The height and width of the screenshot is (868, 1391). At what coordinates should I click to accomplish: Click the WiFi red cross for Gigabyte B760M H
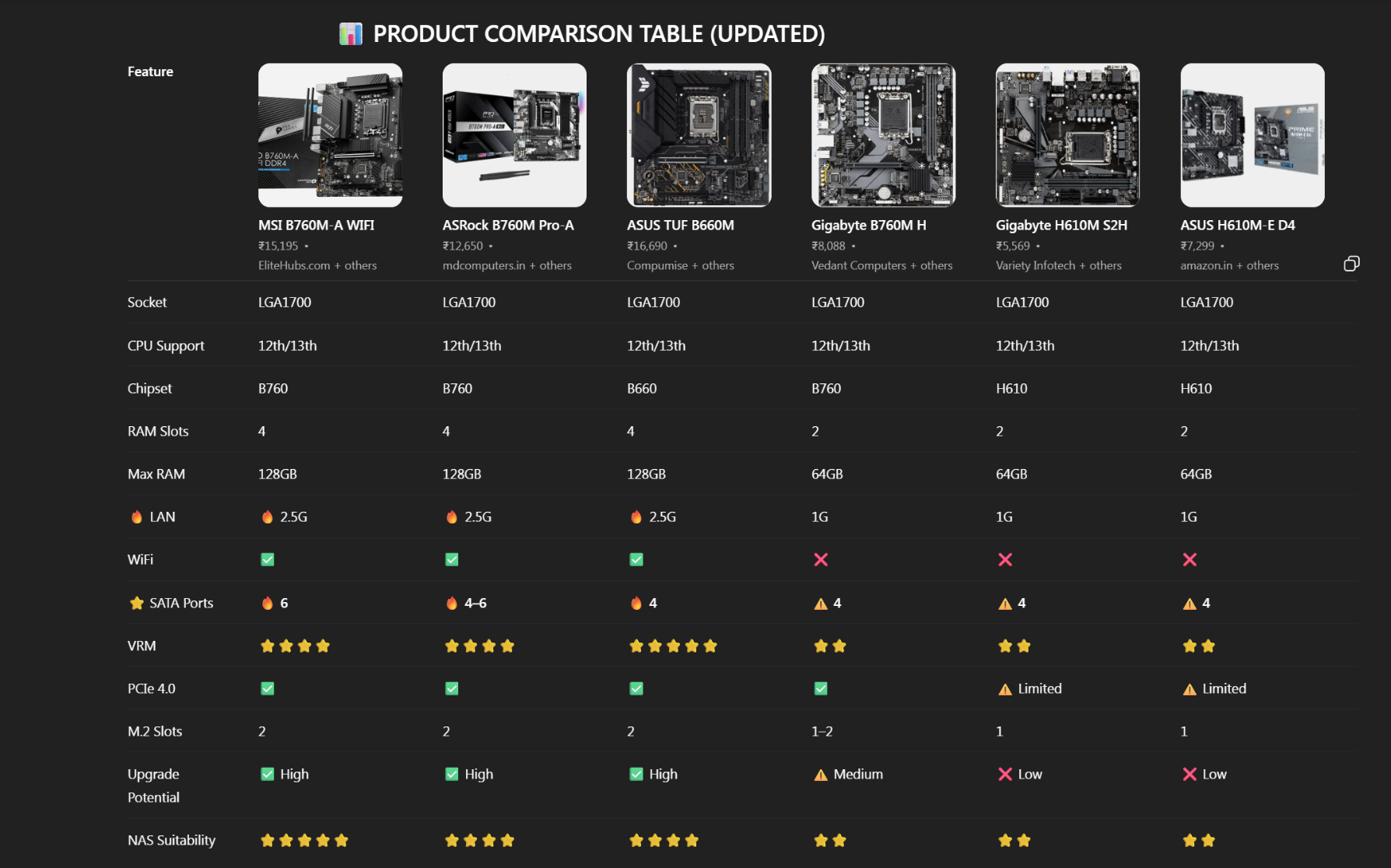point(821,560)
